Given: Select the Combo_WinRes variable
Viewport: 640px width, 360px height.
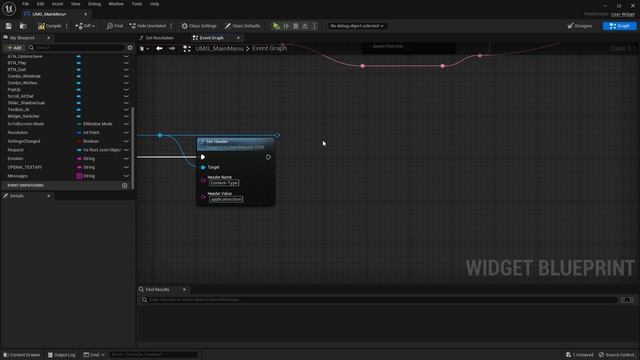Looking at the screenshot, I should pos(22,83).
